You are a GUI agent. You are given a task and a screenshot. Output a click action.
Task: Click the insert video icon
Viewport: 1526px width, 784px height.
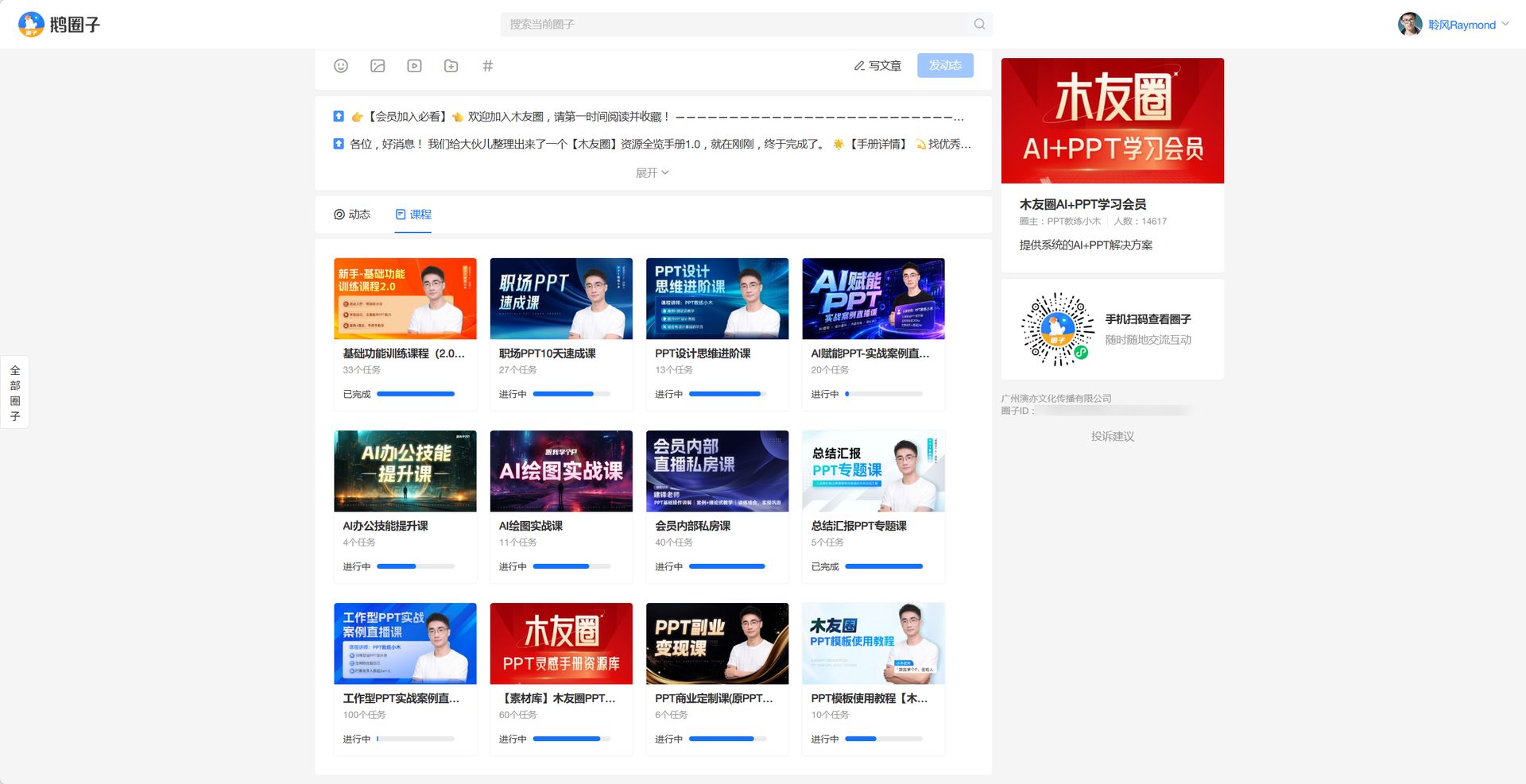pos(414,66)
